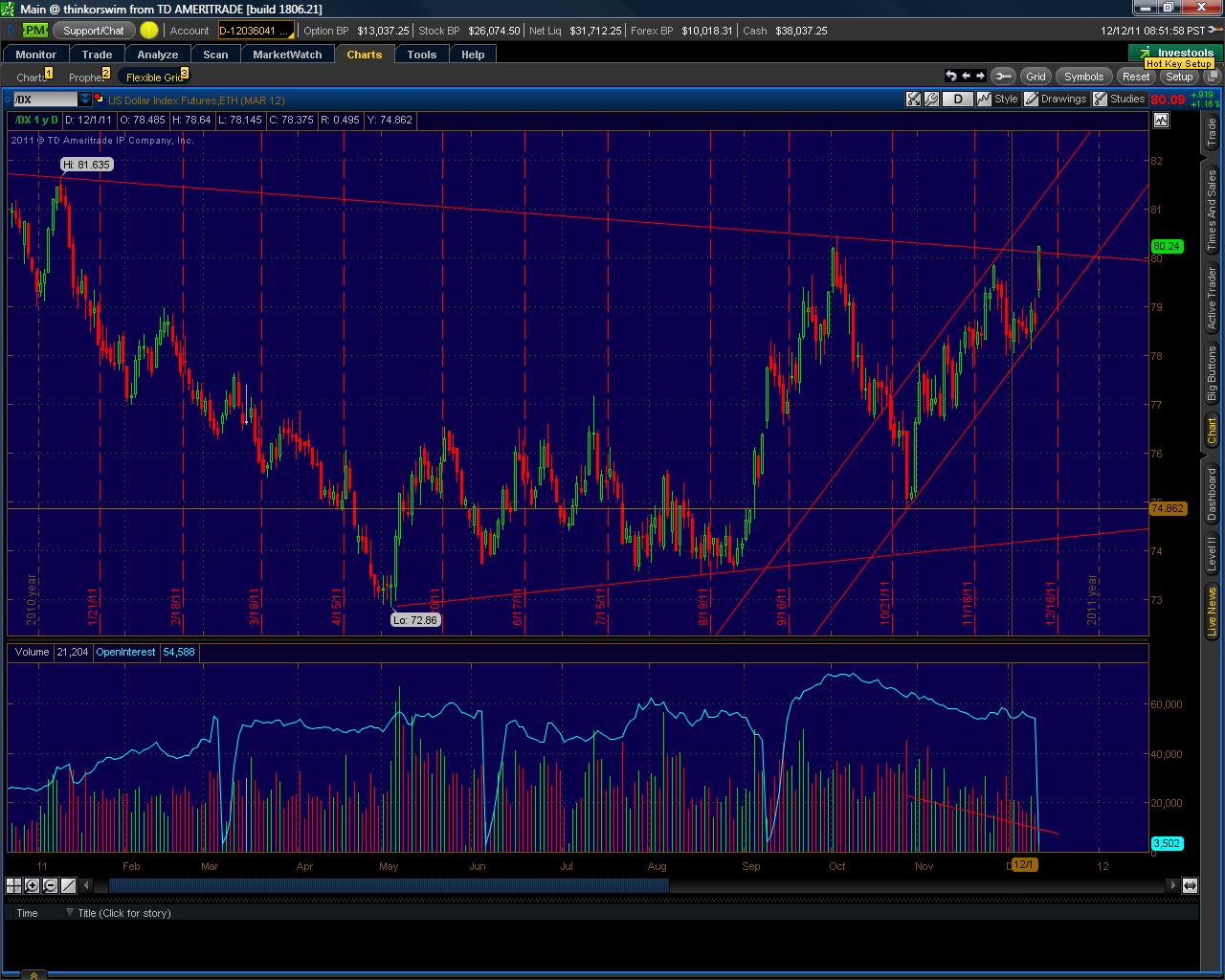Toggle the Level II side panel
1225x980 pixels.
[1212, 554]
